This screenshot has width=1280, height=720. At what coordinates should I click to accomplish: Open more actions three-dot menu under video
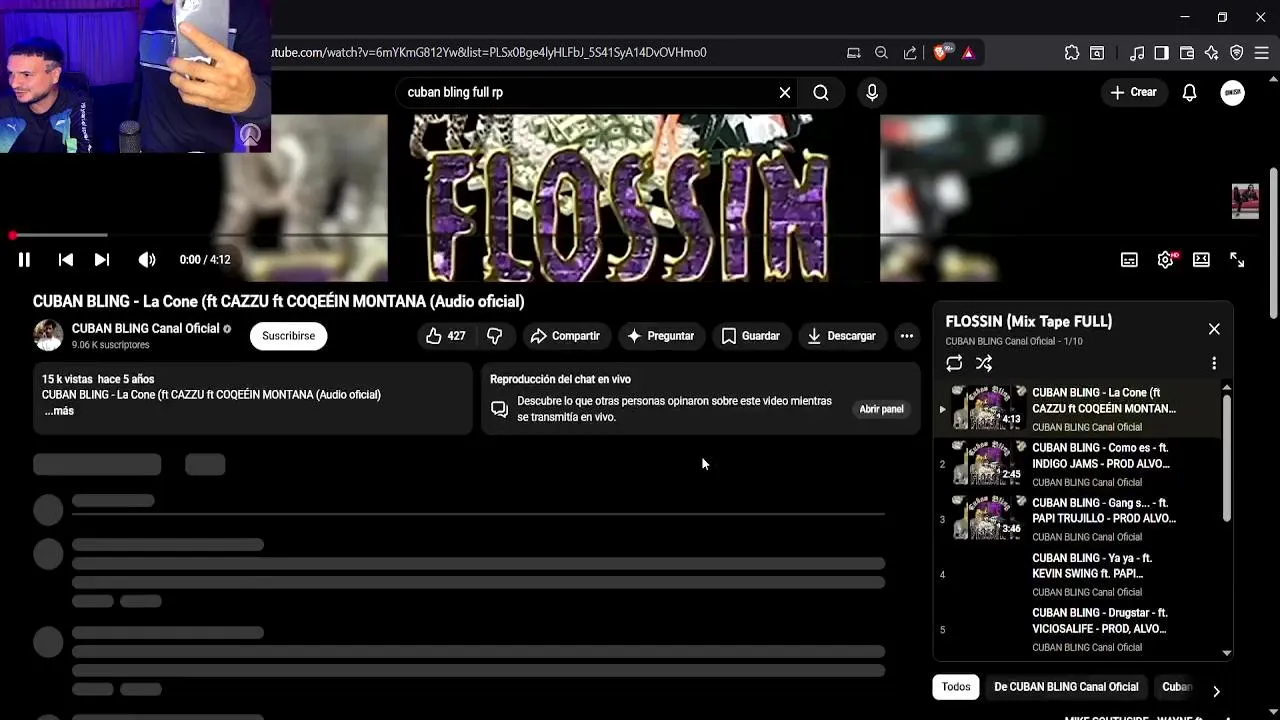pyautogui.click(x=907, y=336)
